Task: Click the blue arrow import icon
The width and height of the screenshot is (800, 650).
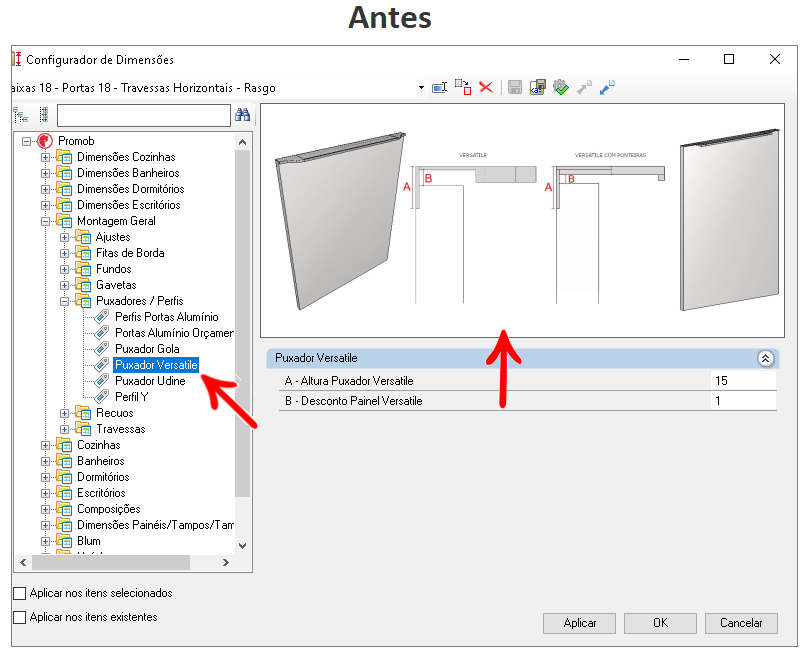Action: click(x=607, y=87)
